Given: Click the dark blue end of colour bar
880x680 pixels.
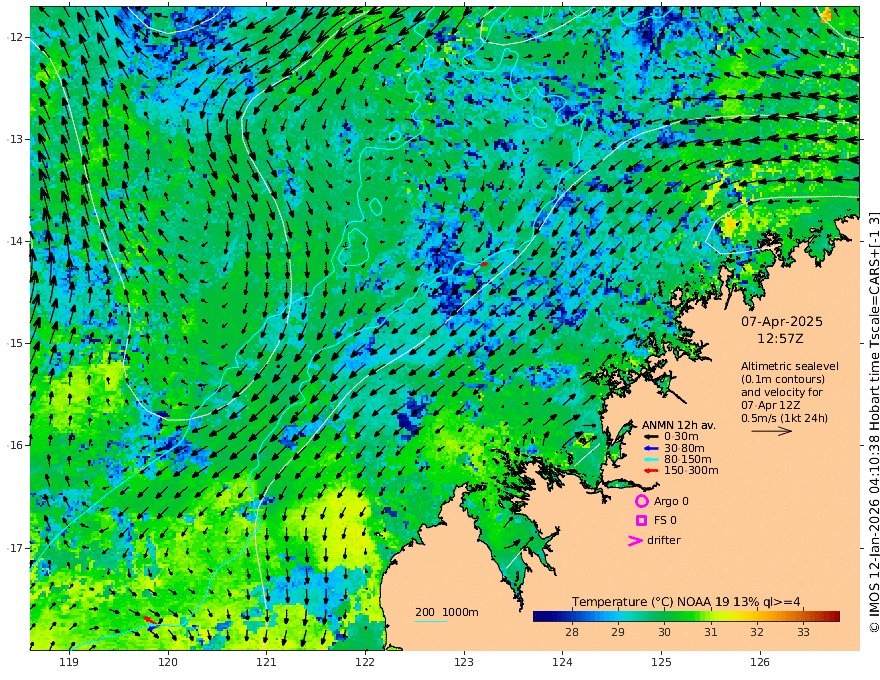Looking at the screenshot, I should pos(537,616).
